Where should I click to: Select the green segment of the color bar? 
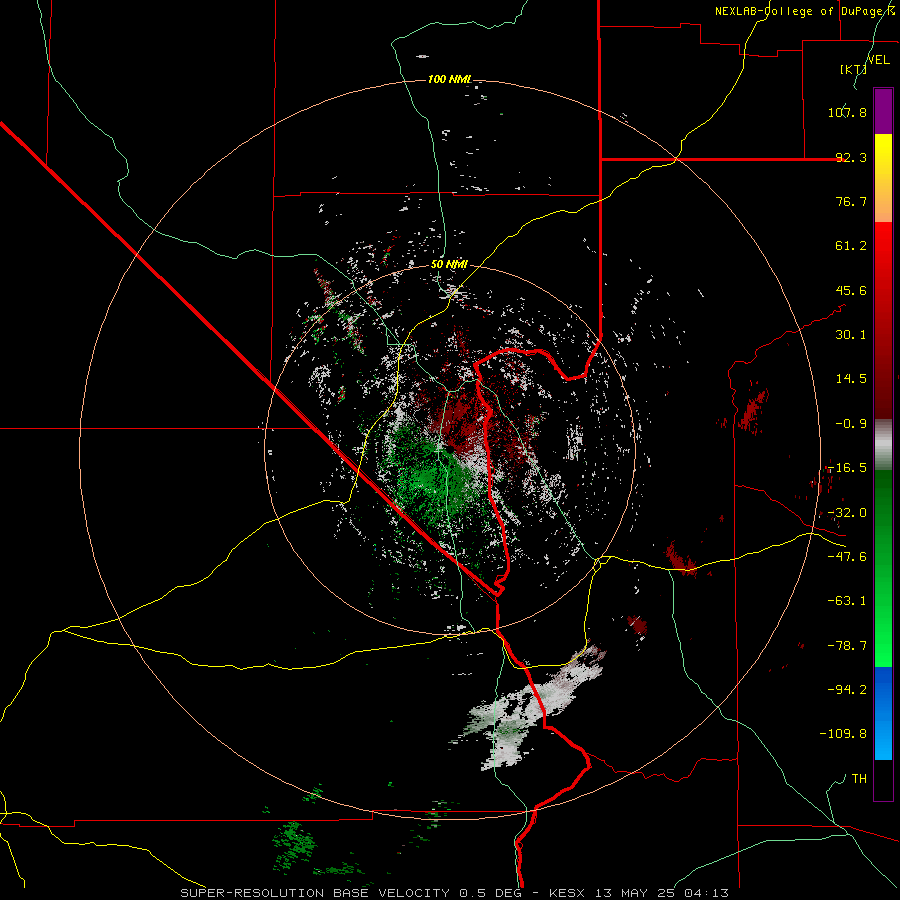click(x=883, y=568)
